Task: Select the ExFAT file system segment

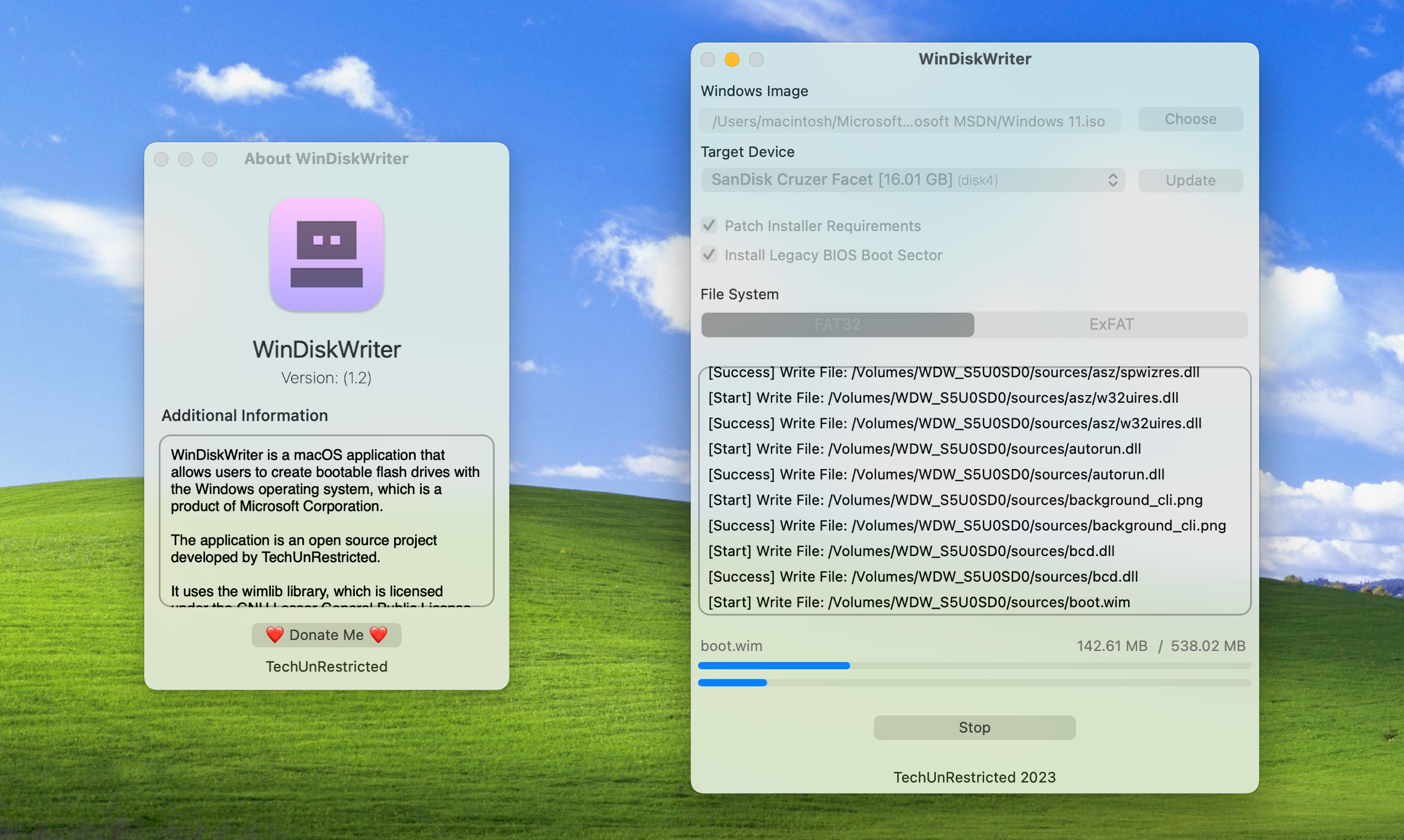Action: tap(1110, 324)
